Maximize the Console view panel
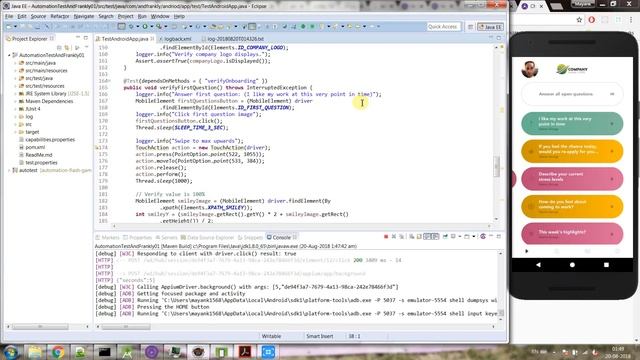 tap(498, 236)
